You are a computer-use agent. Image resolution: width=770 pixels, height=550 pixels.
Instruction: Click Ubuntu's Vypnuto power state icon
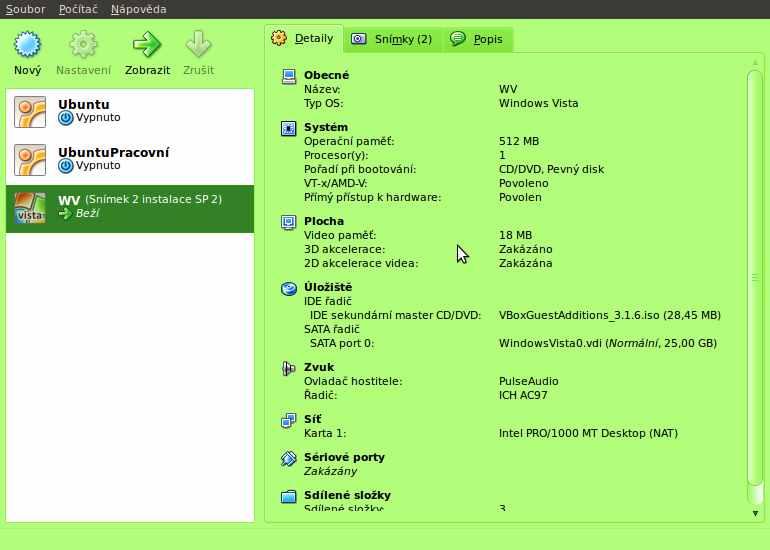click(65, 118)
